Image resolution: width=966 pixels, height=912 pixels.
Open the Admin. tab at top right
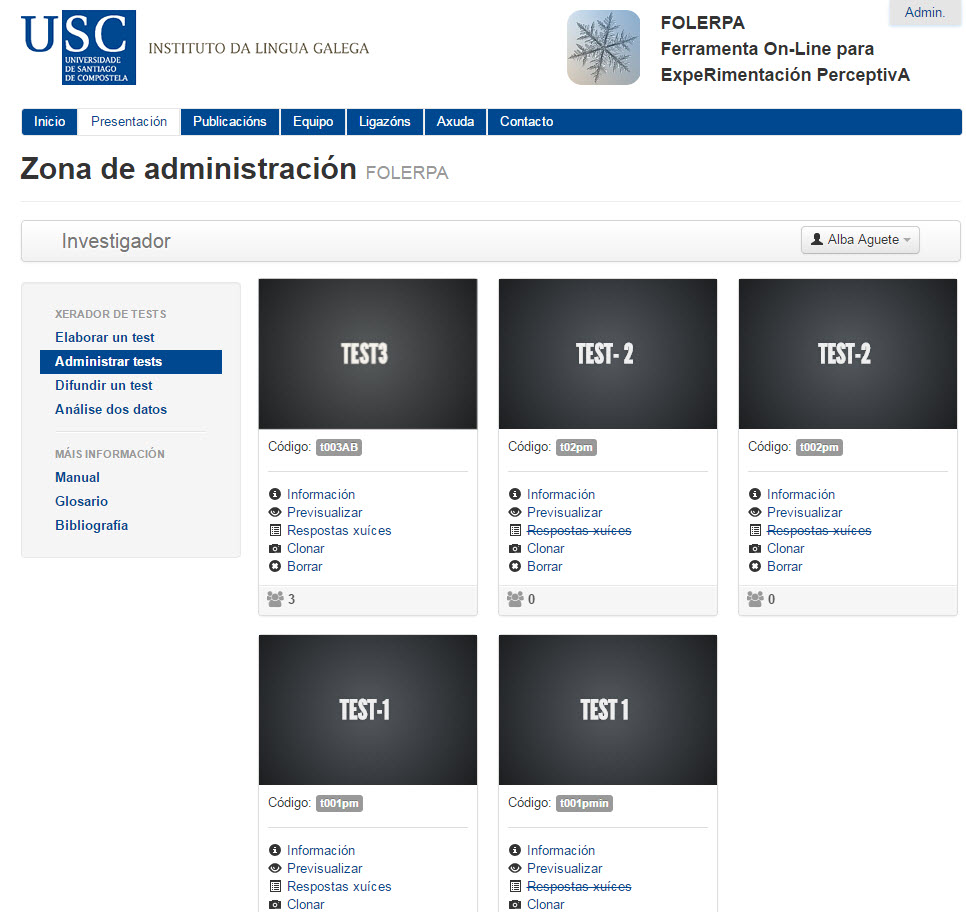tap(924, 13)
